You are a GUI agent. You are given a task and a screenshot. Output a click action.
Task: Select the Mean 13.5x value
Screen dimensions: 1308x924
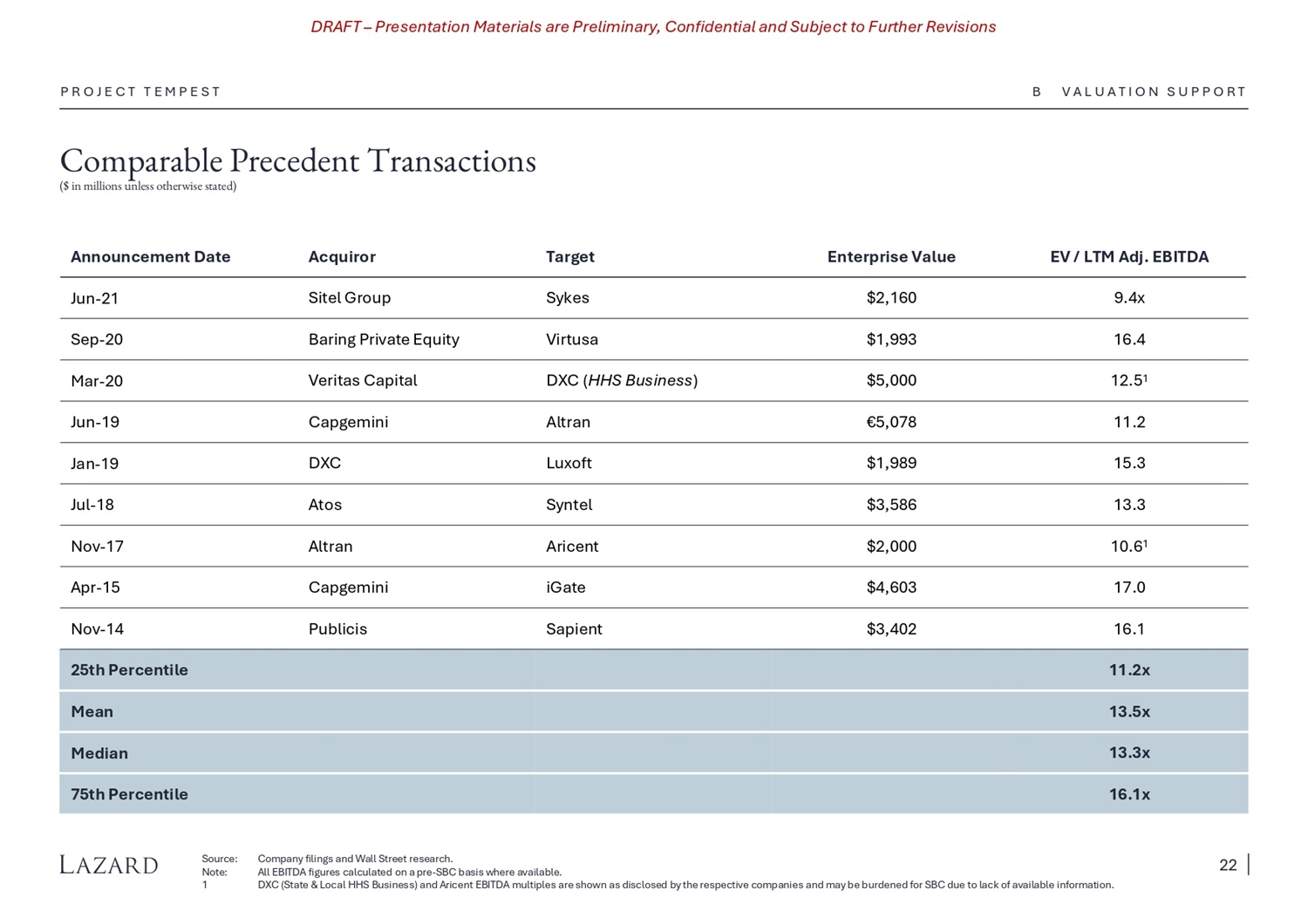1129,712
